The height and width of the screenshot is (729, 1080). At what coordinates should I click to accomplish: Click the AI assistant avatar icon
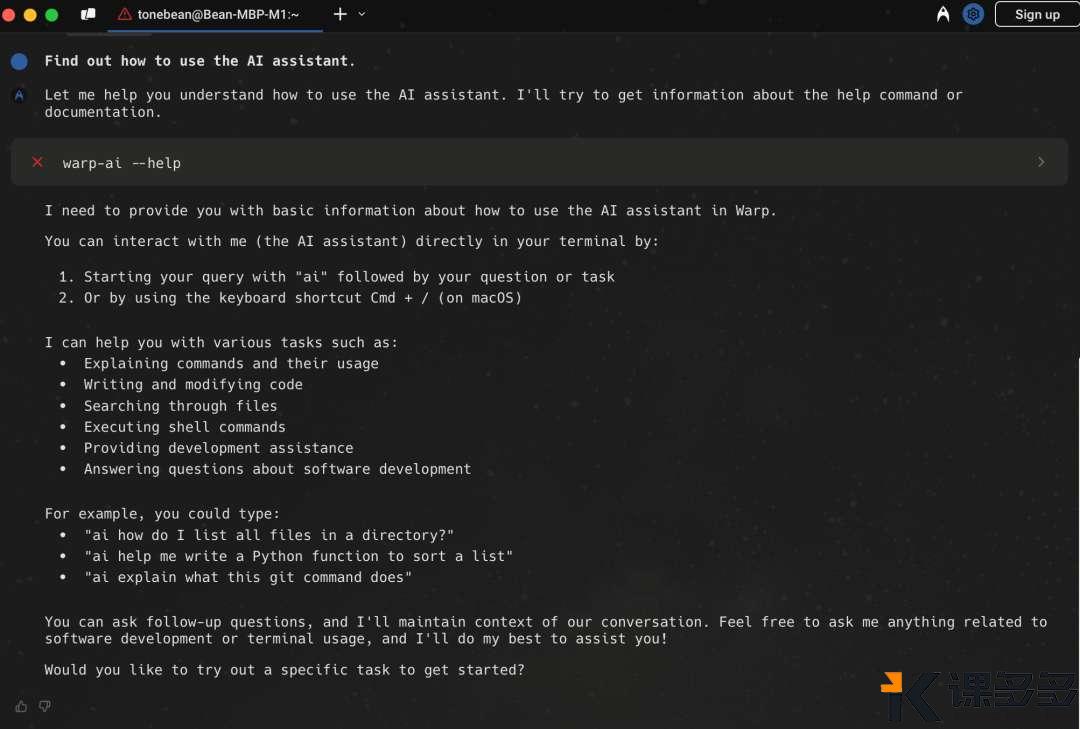(19, 95)
